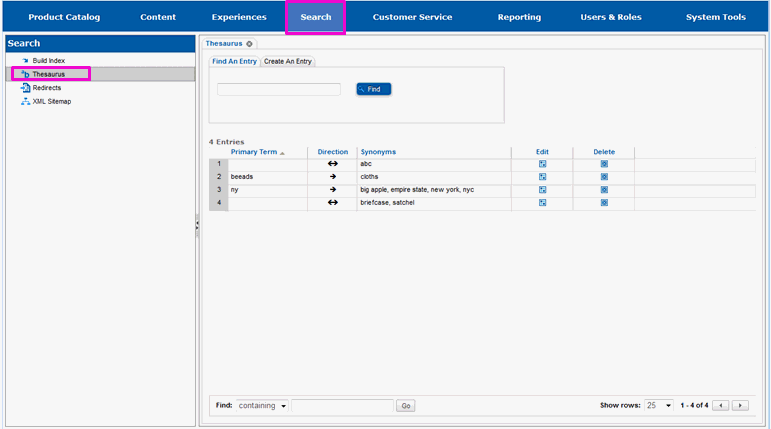Click the Delete column header
The height and width of the screenshot is (429, 771).
click(x=604, y=152)
